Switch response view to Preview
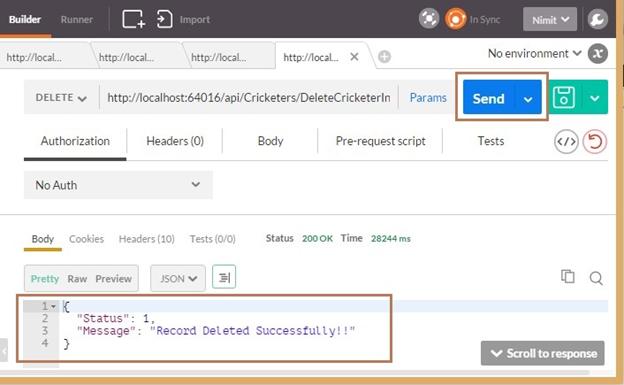The height and width of the screenshot is (385, 624). click(113, 279)
